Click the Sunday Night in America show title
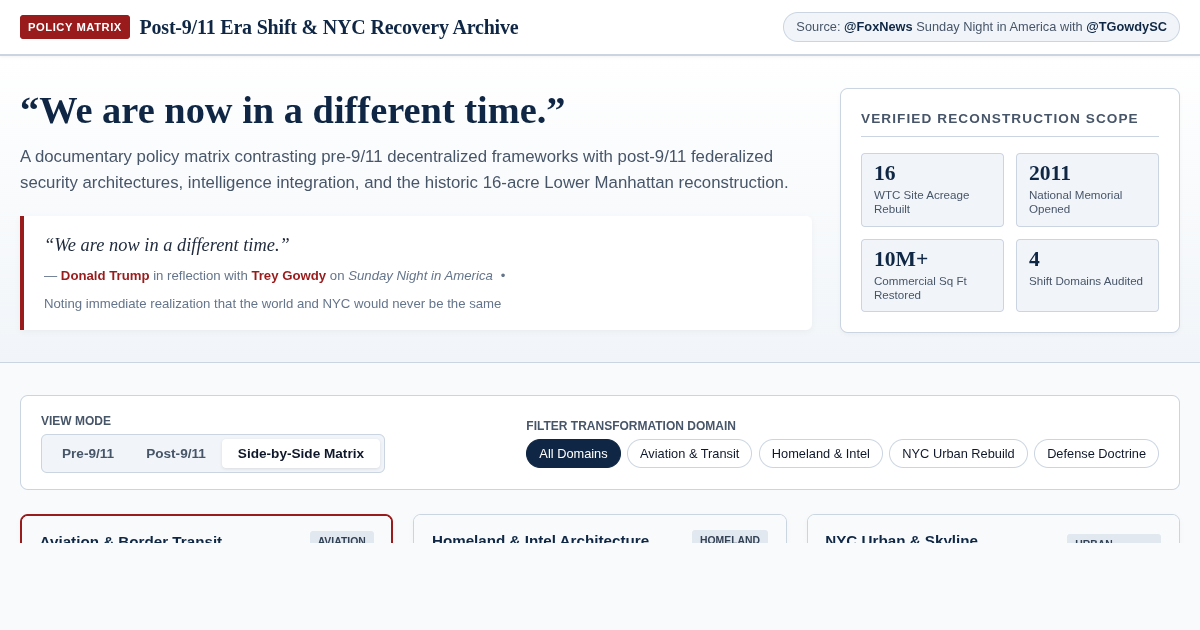 pos(420,276)
